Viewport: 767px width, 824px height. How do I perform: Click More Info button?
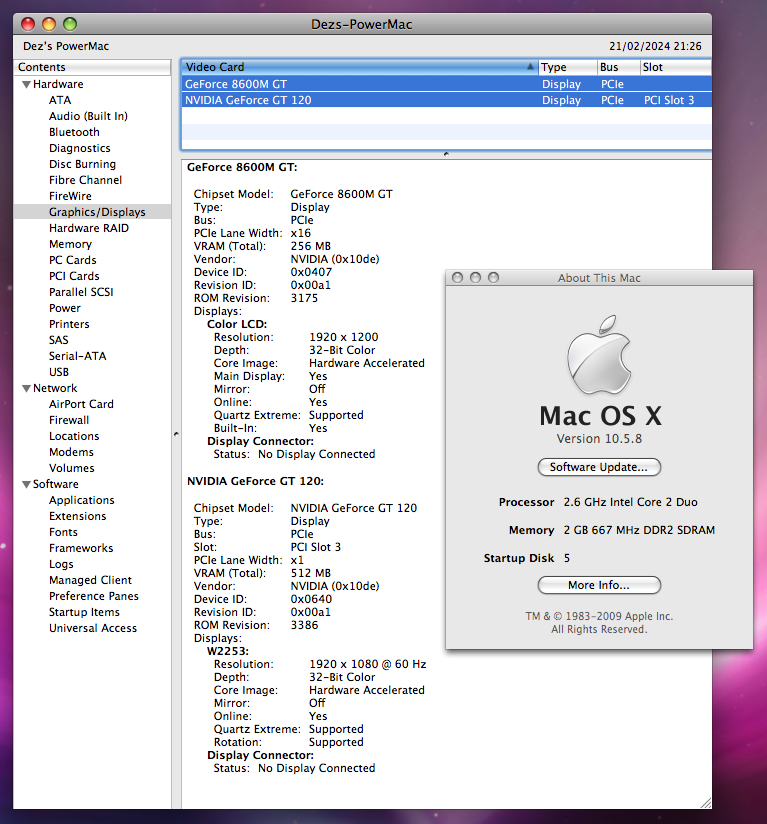click(x=599, y=585)
